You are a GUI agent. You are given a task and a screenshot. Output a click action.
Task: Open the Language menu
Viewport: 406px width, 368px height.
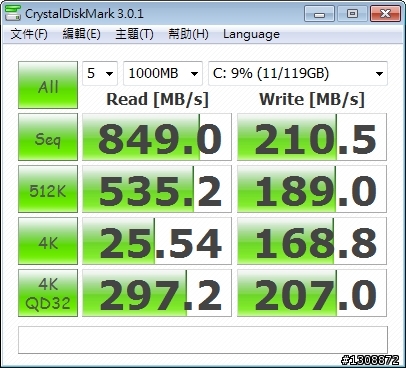251,34
